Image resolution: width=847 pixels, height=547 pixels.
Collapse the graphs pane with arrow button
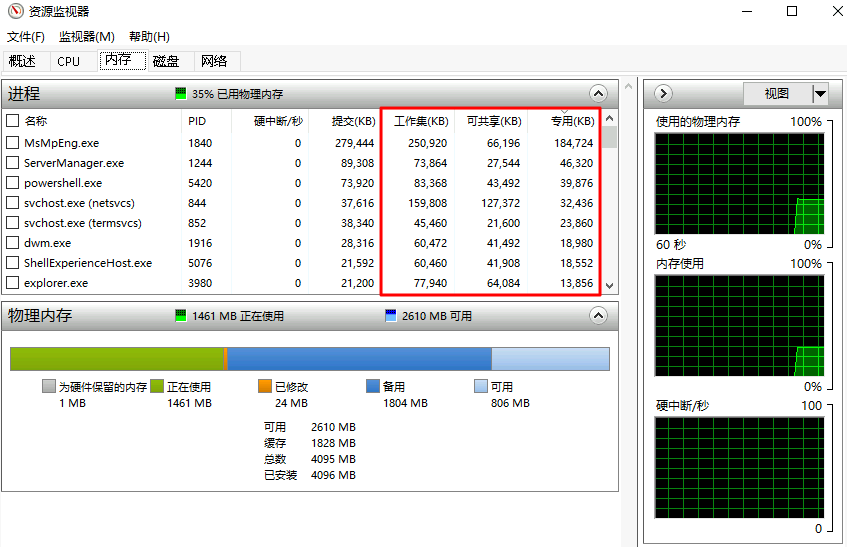(x=663, y=93)
